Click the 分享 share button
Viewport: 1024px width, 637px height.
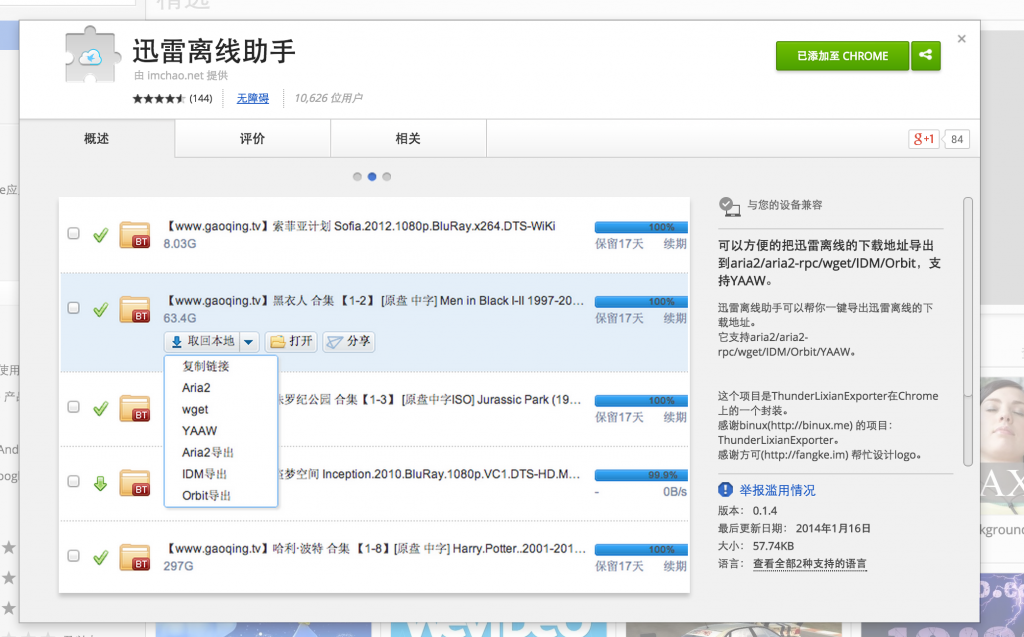coord(349,341)
